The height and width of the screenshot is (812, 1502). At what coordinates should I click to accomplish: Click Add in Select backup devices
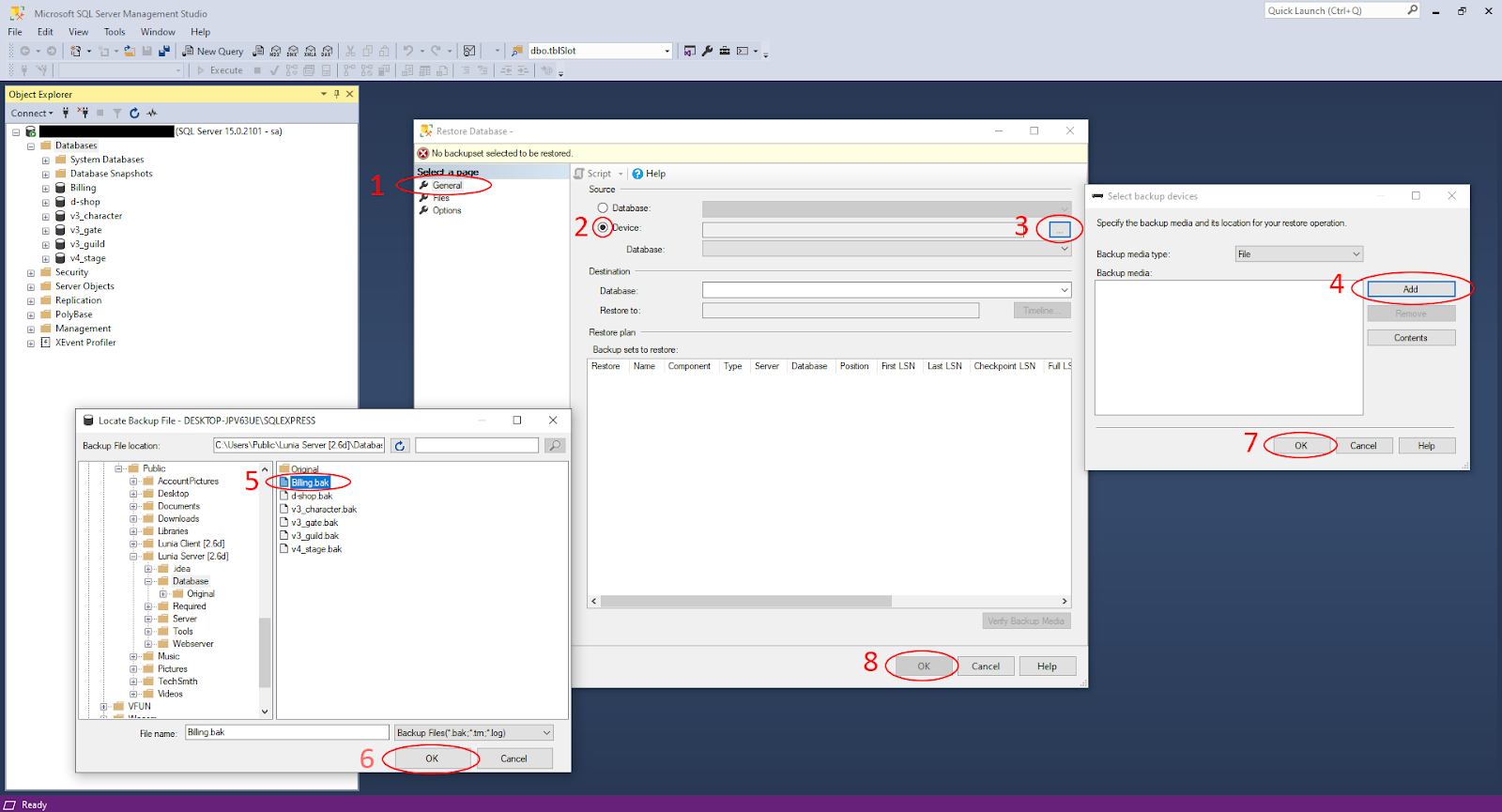pos(1411,289)
